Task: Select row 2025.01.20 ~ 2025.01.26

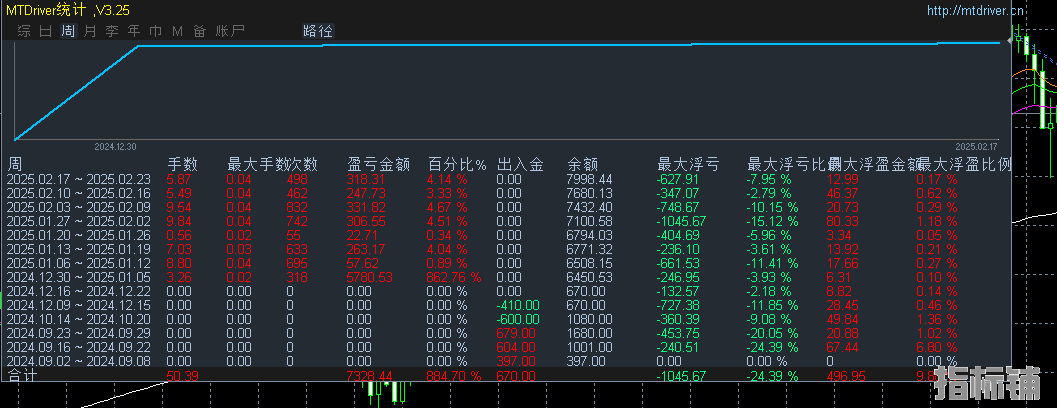Action: pos(508,235)
